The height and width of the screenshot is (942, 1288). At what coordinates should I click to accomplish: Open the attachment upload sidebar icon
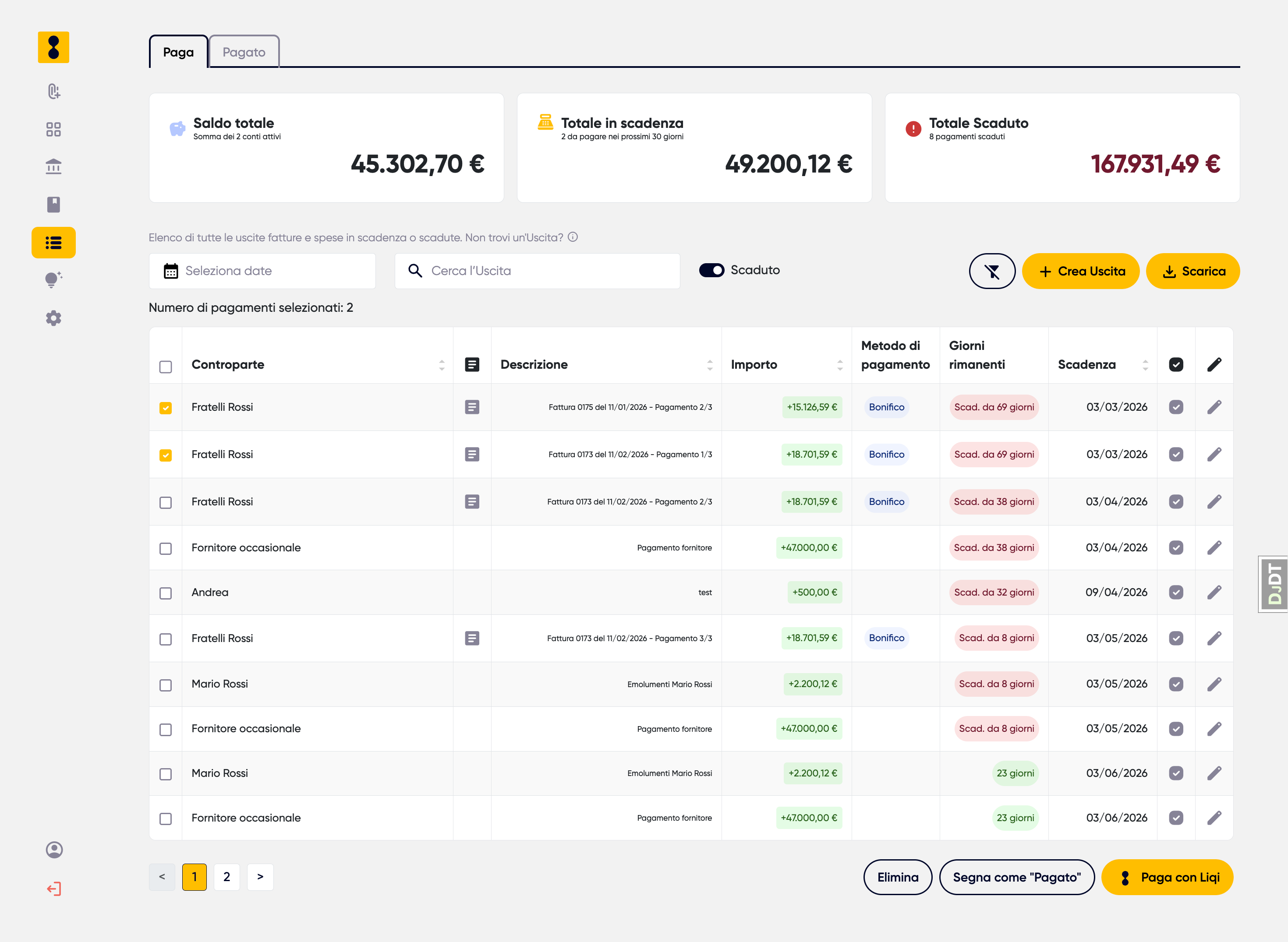53,91
